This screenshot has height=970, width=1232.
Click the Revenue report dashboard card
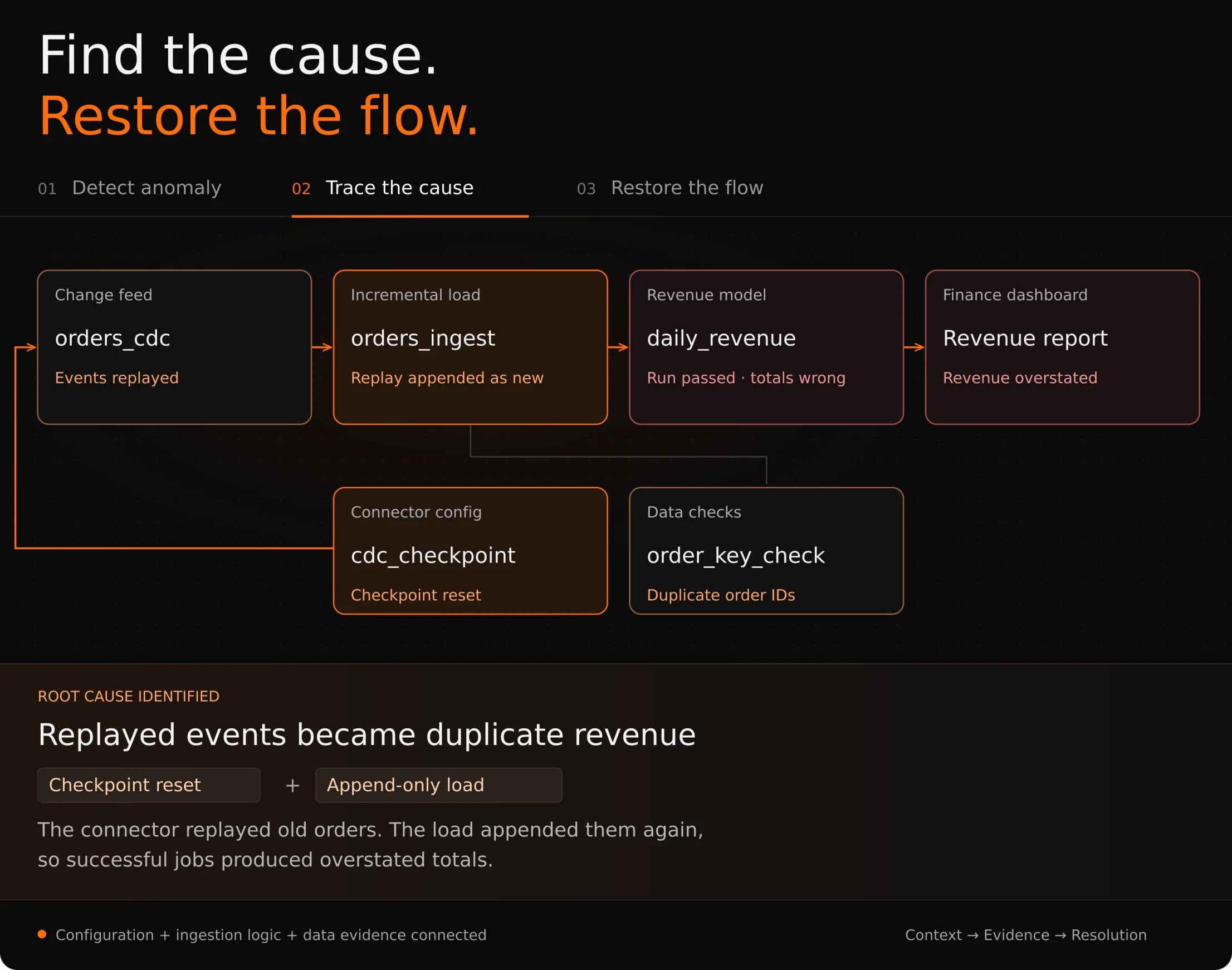click(x=1062, y=347)
